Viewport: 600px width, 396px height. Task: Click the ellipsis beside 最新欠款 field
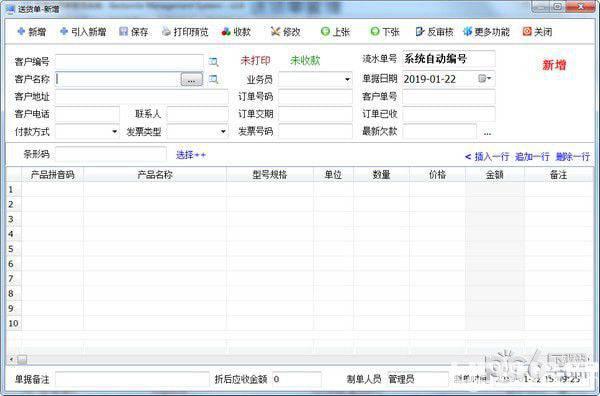pos(487,133)
